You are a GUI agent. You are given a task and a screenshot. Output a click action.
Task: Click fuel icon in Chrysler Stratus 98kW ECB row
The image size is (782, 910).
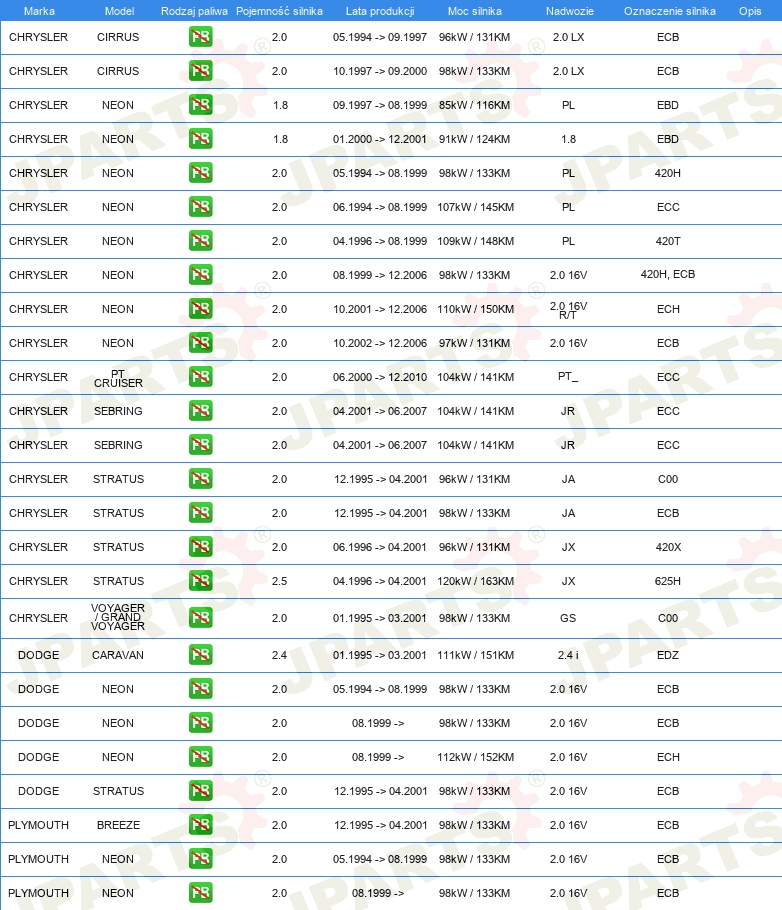(200, 513)
